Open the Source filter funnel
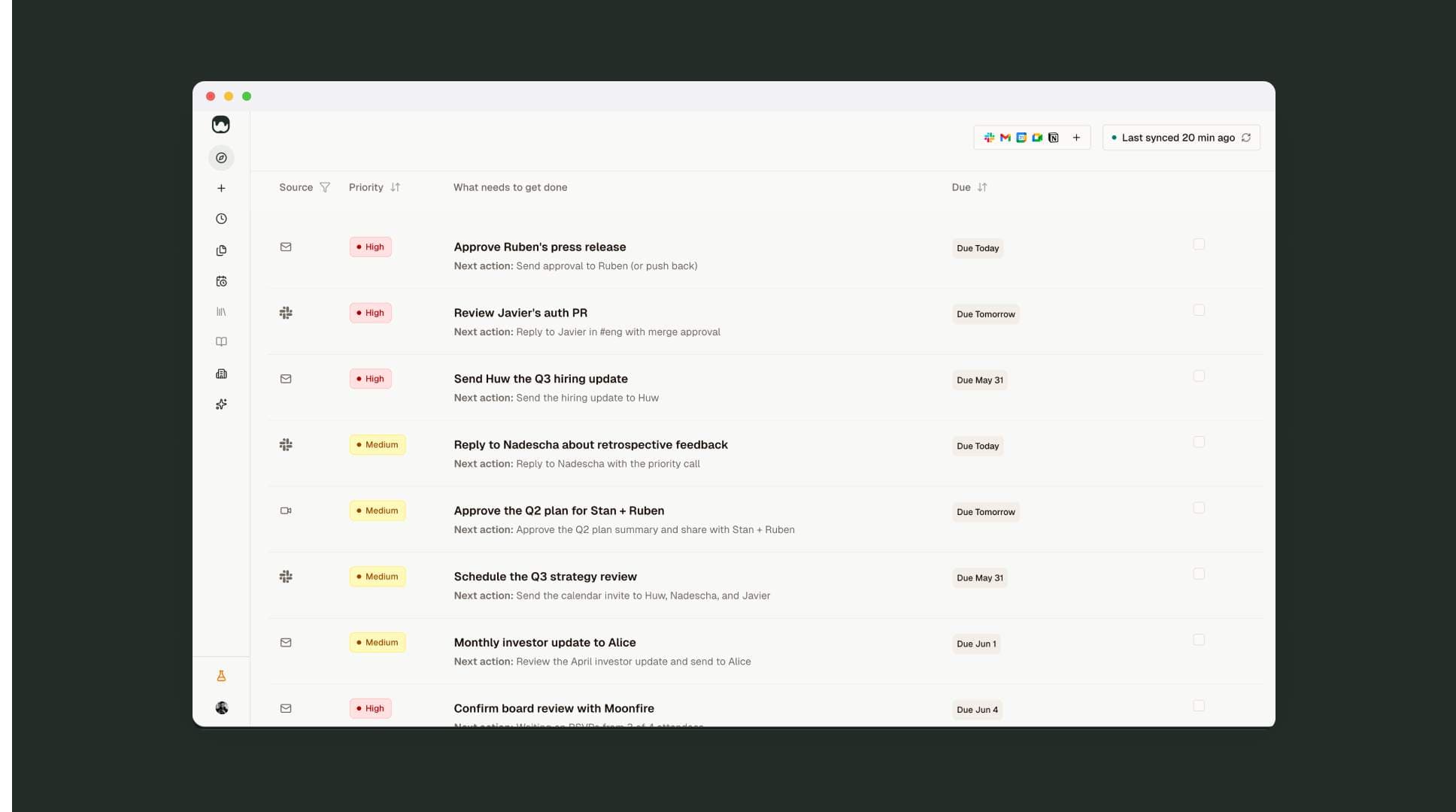 [325, 187]
